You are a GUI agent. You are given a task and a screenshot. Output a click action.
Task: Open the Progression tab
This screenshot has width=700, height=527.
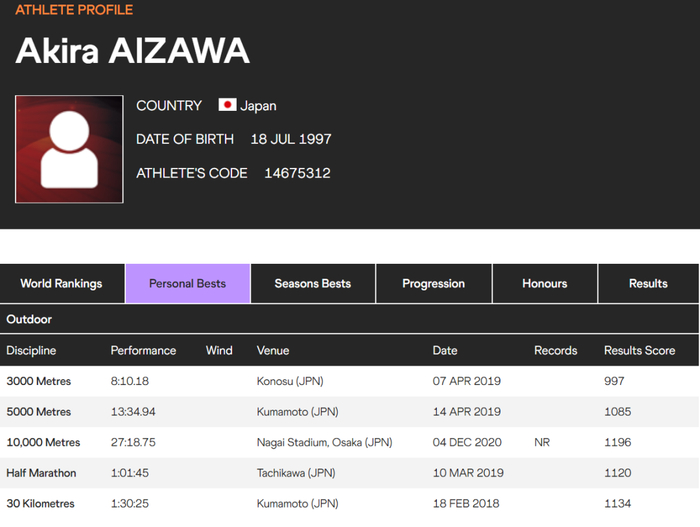(433, 284)
